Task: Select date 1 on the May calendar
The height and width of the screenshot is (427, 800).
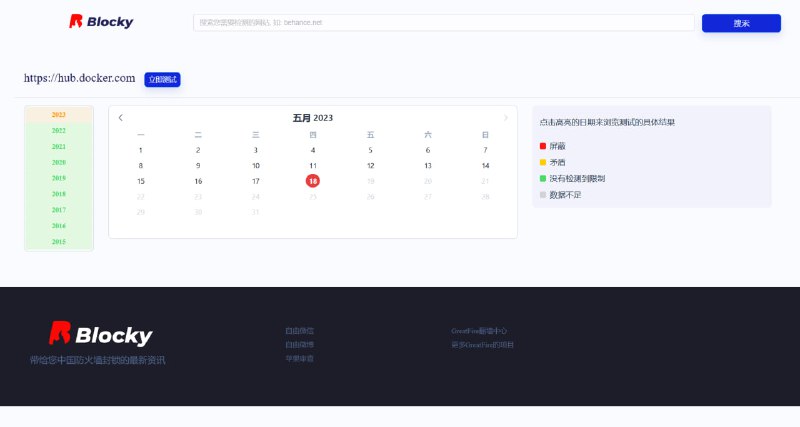Action: point(141,150)
